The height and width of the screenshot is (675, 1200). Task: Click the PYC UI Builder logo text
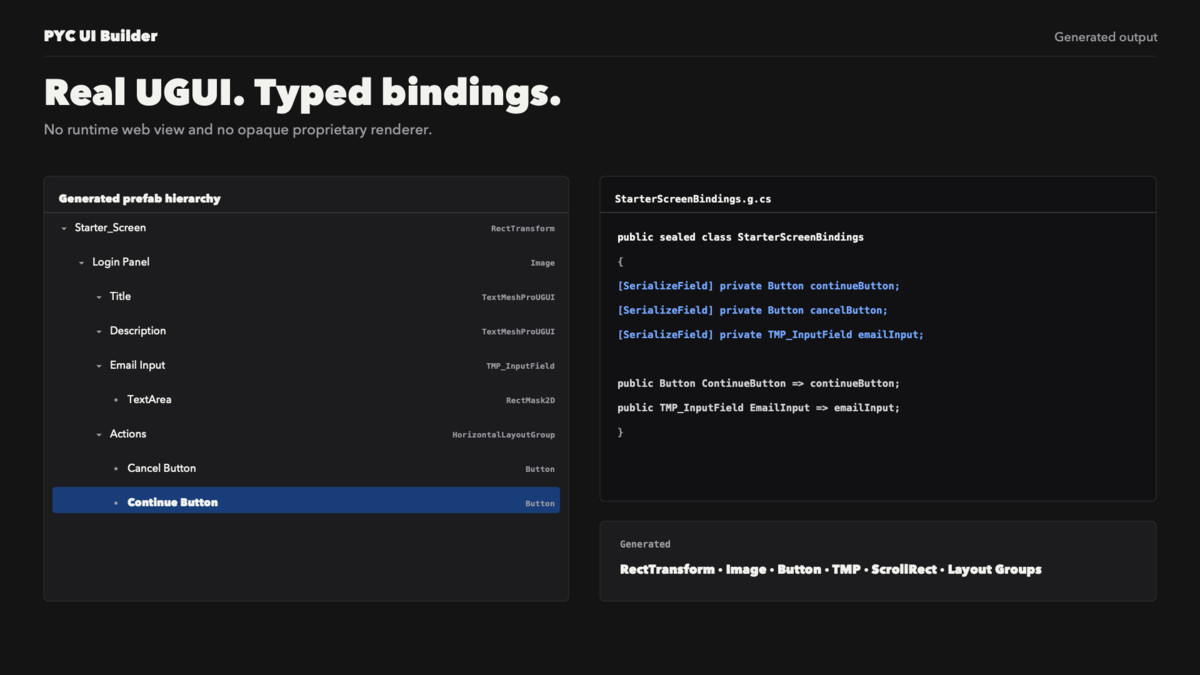pos(100,36)
